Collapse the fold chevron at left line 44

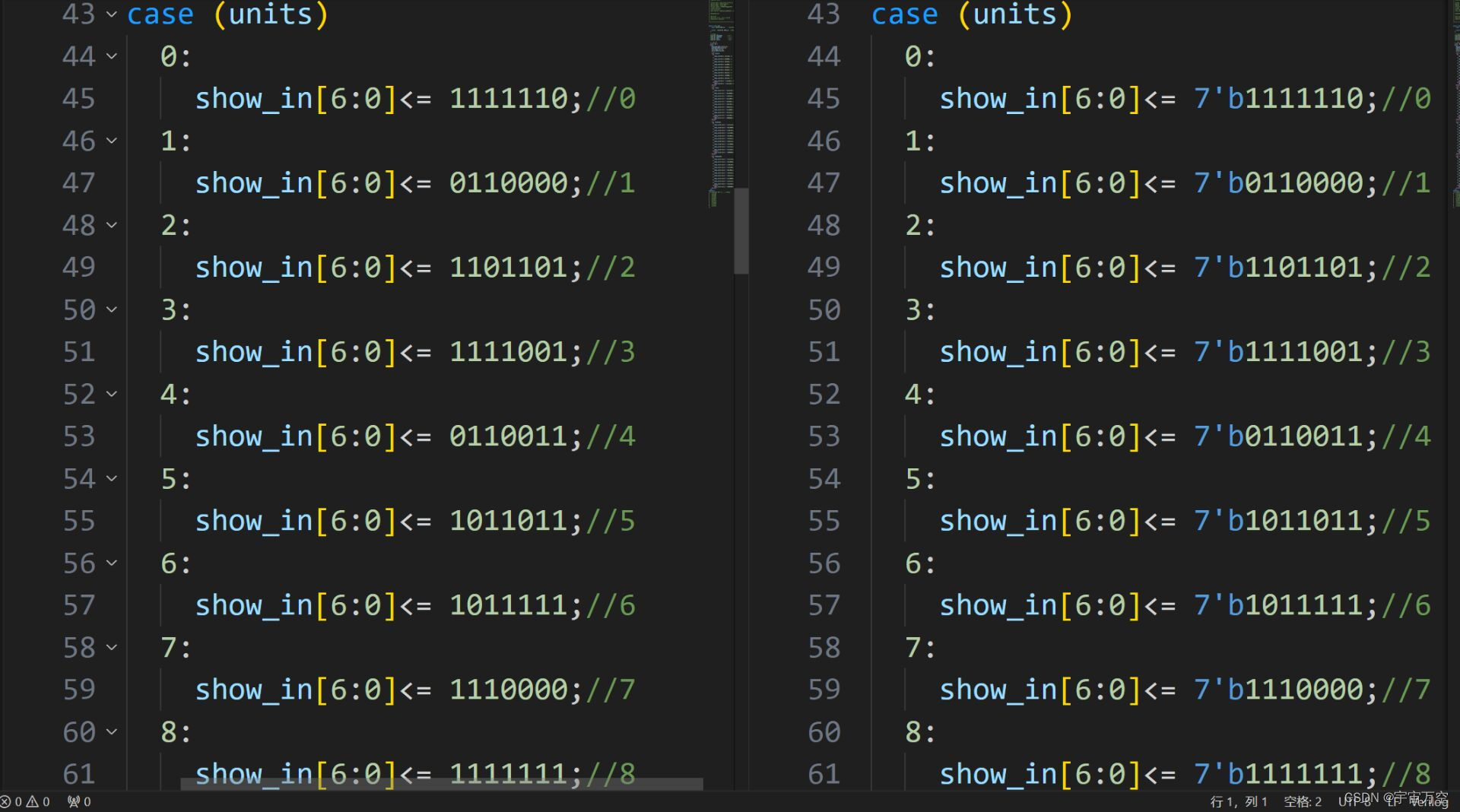tap(112, 56)
